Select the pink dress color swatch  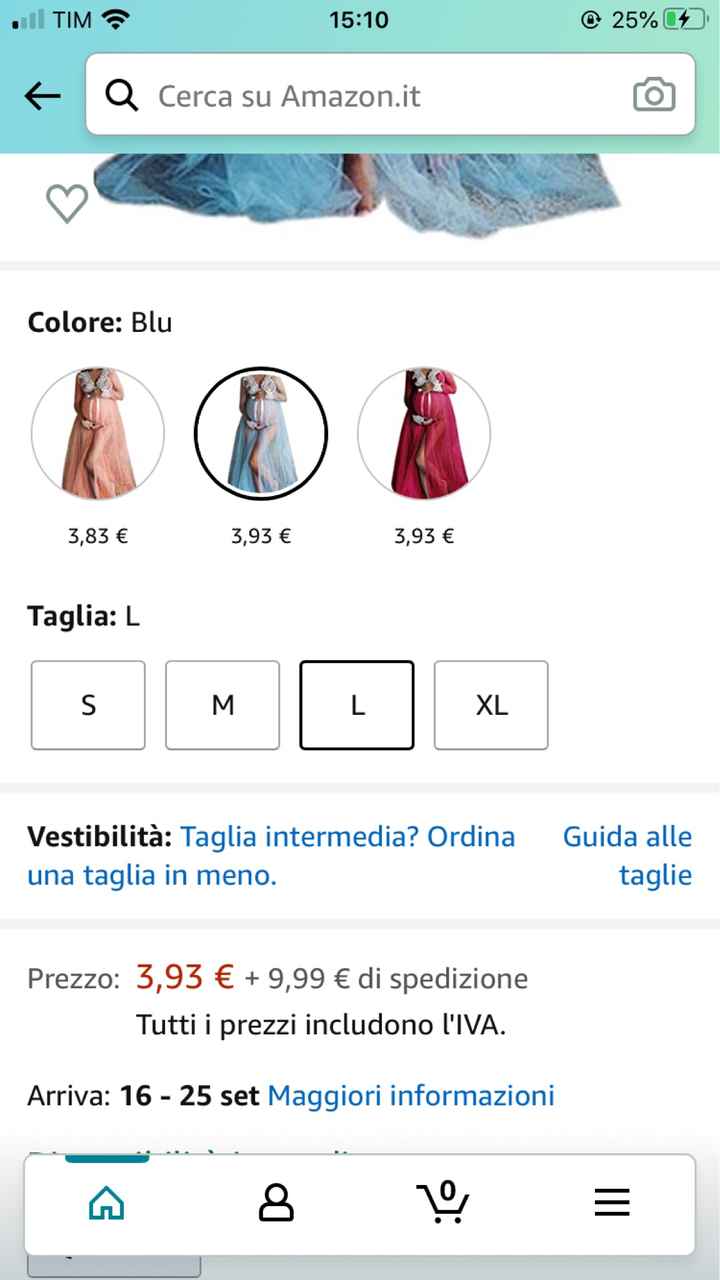[x=98, y=433]
